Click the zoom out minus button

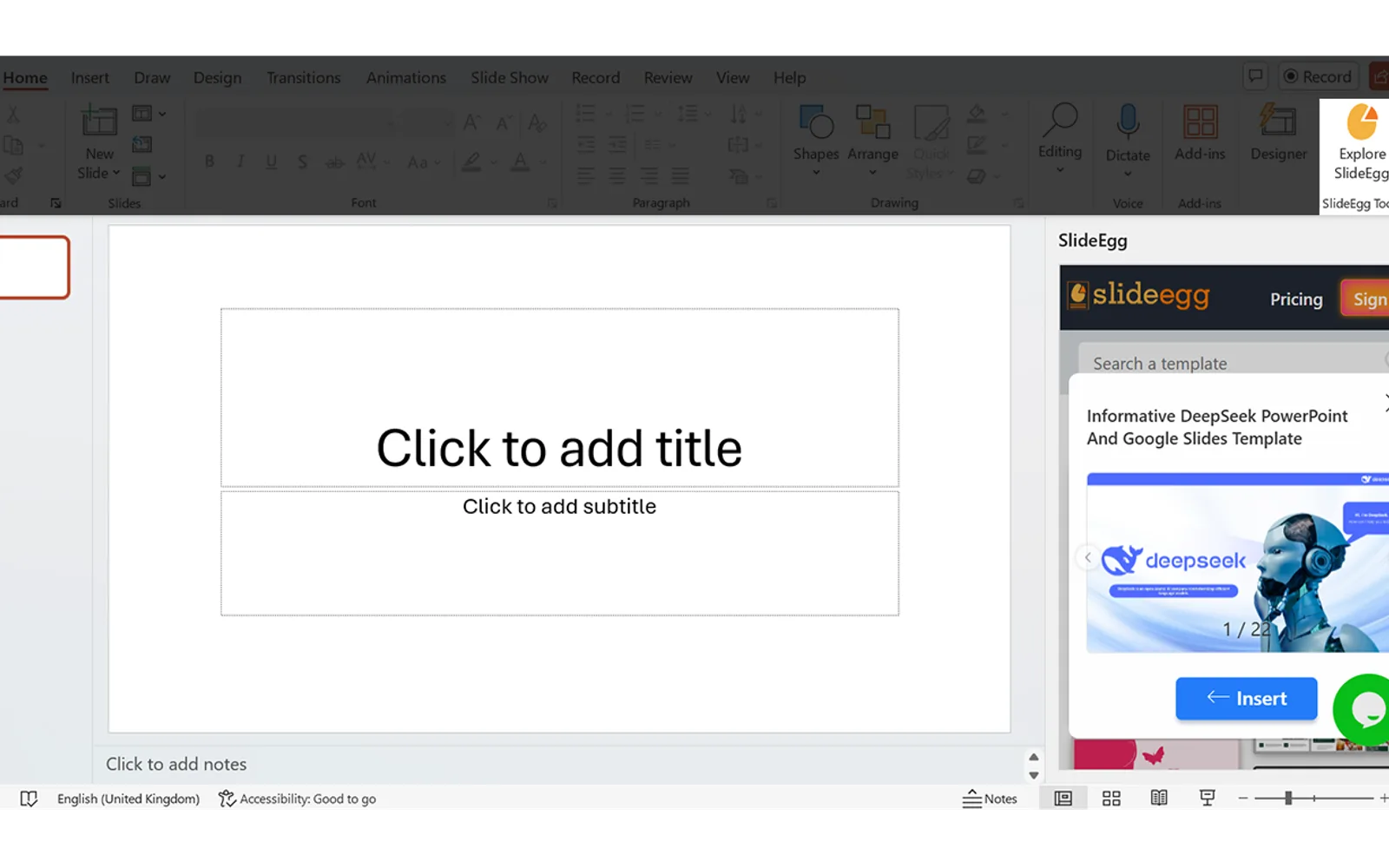point(1242,798)
